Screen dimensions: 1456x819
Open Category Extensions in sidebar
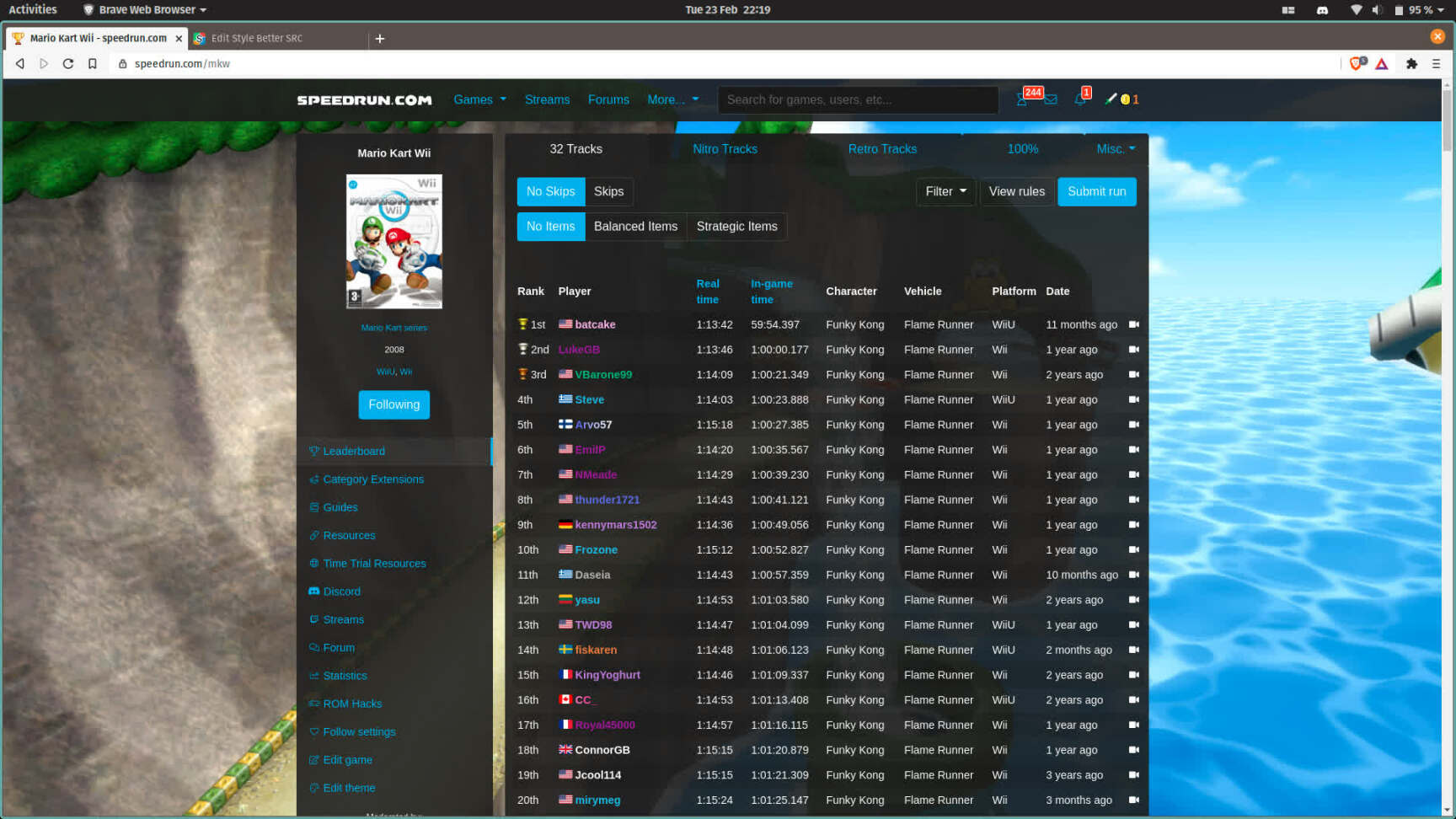[373, 479]
